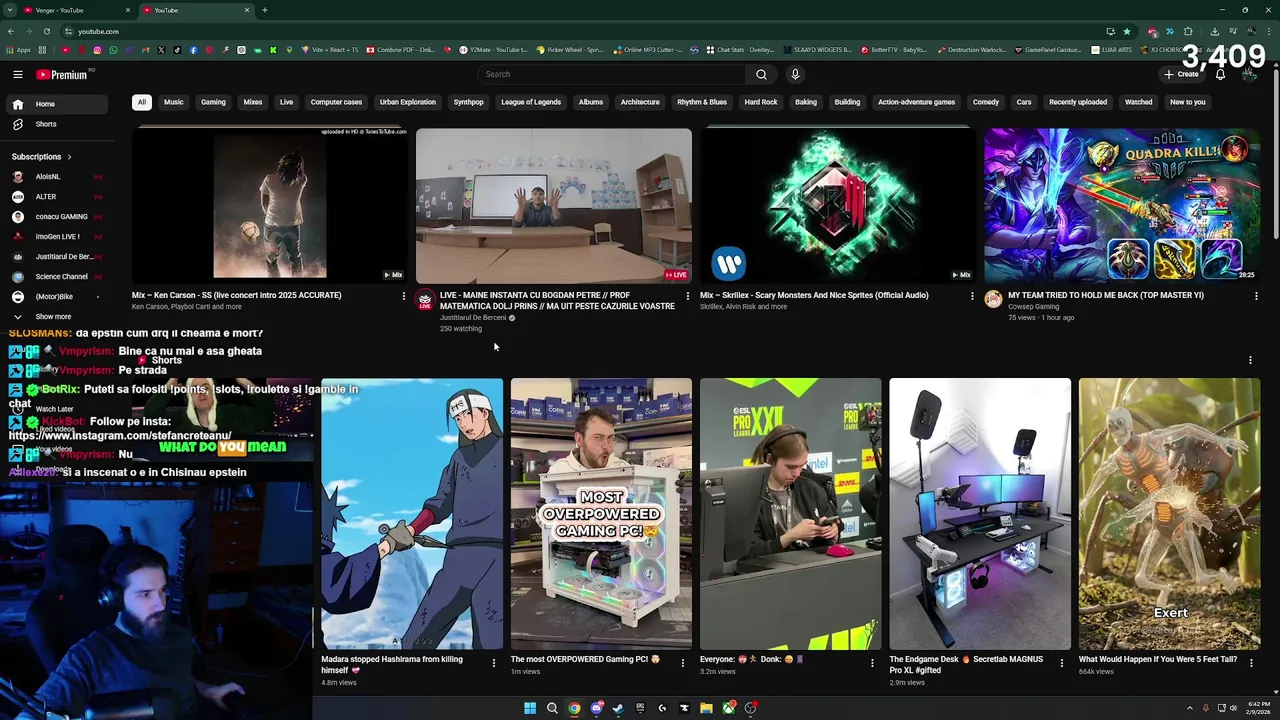The width and height of the screenshot is (1280, 720).
Task: Open the Justitiarul De Berceni channel avatar
Action: [x=425, y=300]
